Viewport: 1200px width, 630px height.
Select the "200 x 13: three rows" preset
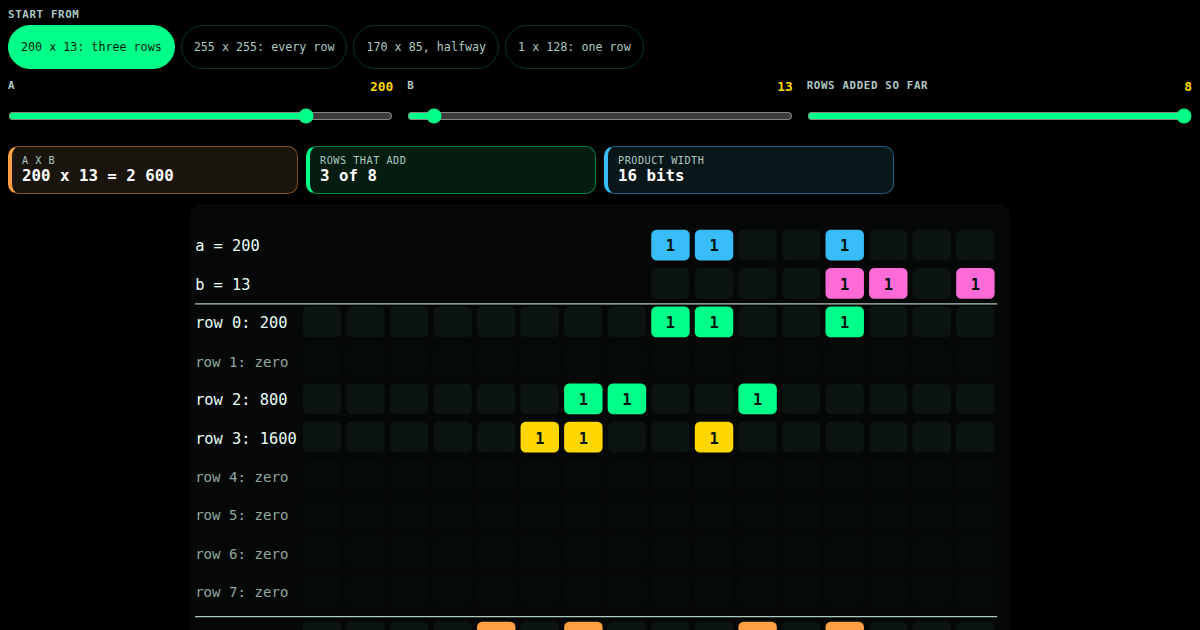tap(91, 47)
